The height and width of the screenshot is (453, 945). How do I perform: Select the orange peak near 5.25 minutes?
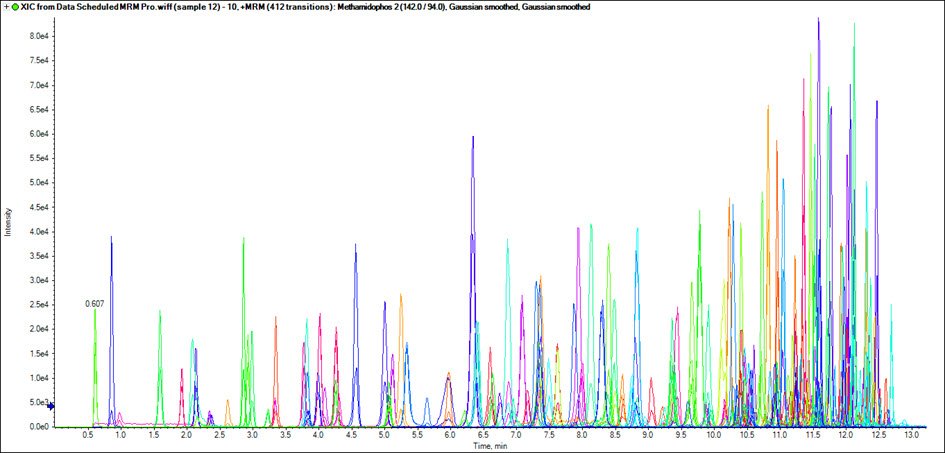401,296
